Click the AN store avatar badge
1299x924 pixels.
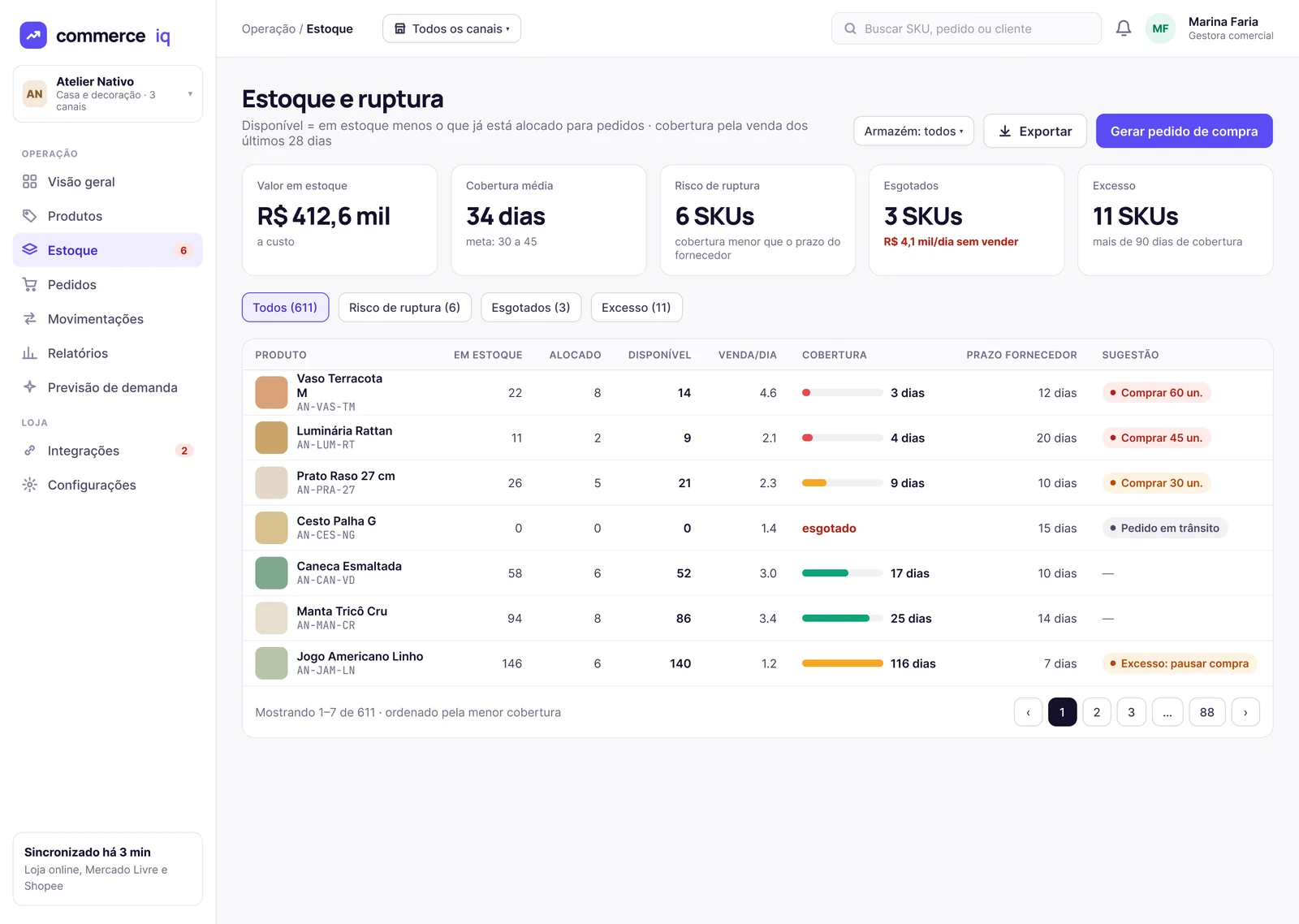(x=35, y=94)
